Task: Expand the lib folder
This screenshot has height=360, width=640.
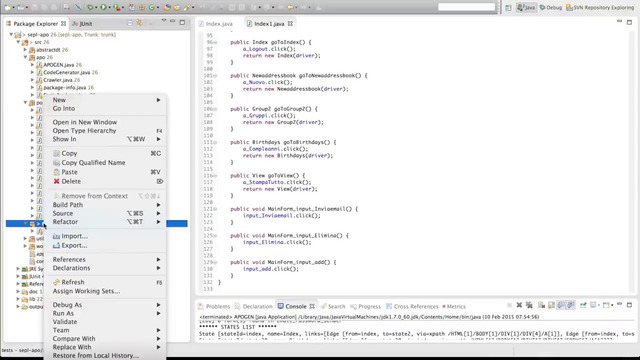Action: pos(18,299)
